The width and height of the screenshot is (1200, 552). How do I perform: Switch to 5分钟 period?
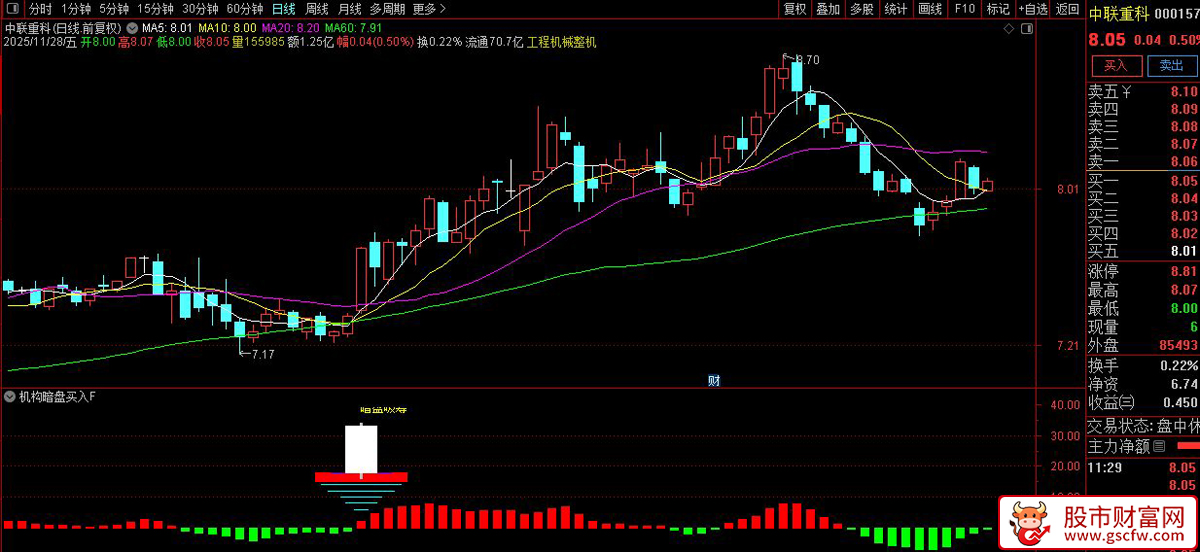click(x=114, y=9)
